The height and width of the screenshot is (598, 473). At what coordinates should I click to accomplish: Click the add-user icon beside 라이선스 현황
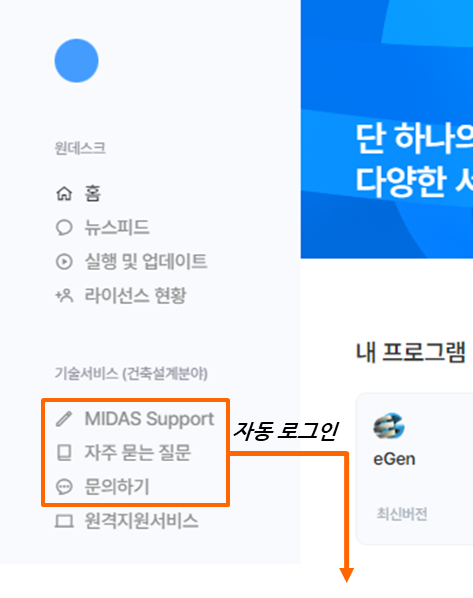point(64,296)
